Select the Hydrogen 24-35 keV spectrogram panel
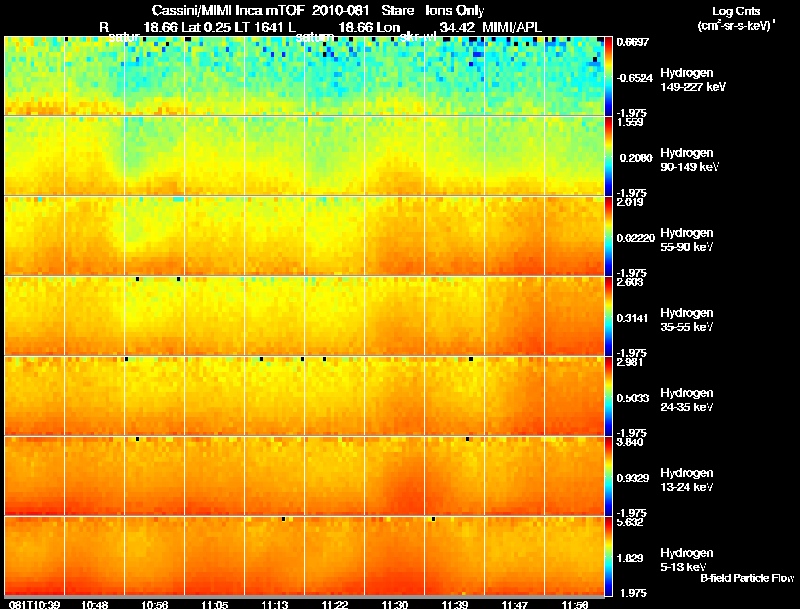Viewport: 800px width, 609px height. (x=304, y=396)
